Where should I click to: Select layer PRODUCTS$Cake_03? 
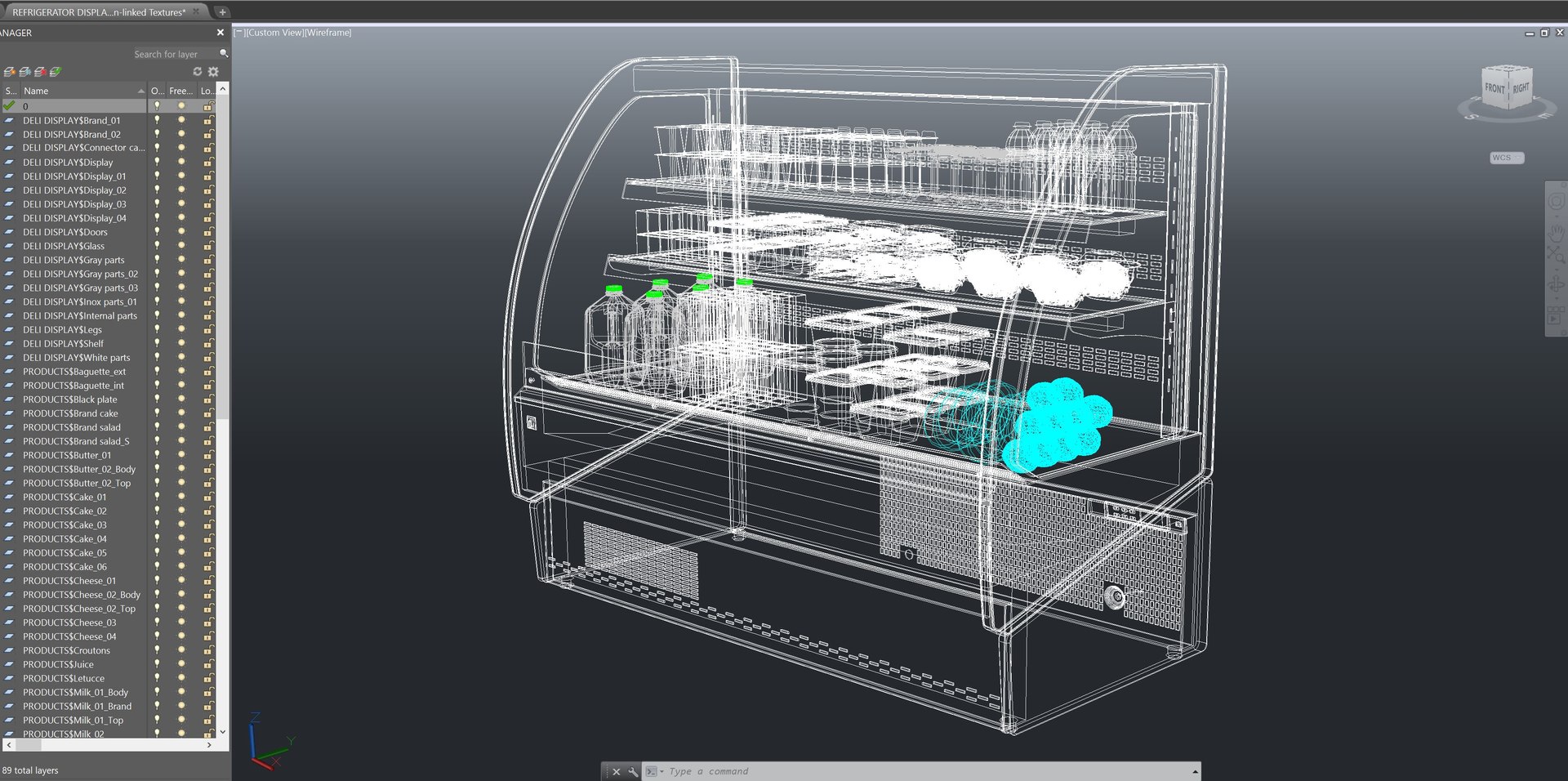click(x=65, y=525)
